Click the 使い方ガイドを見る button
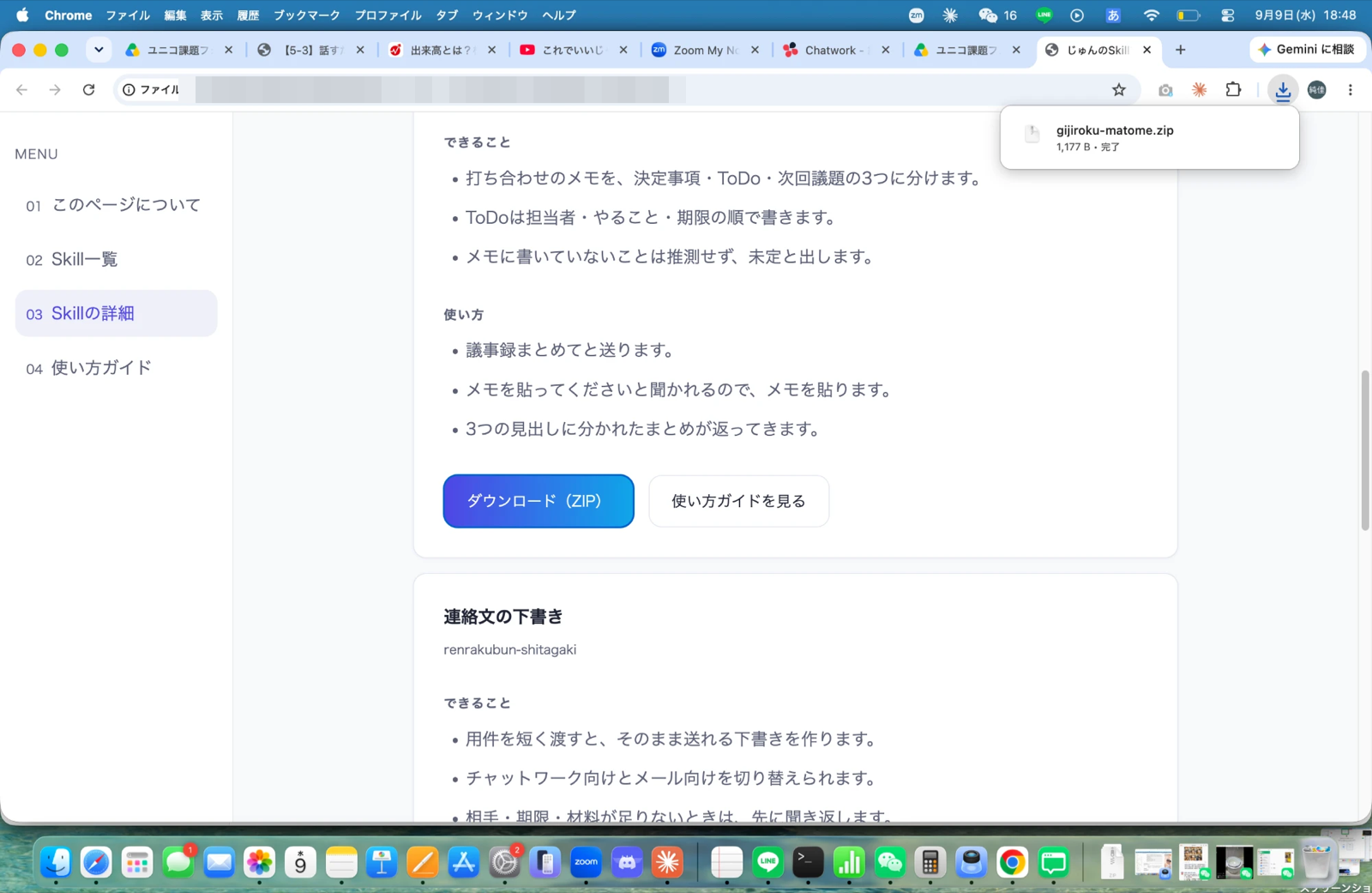 739,501
